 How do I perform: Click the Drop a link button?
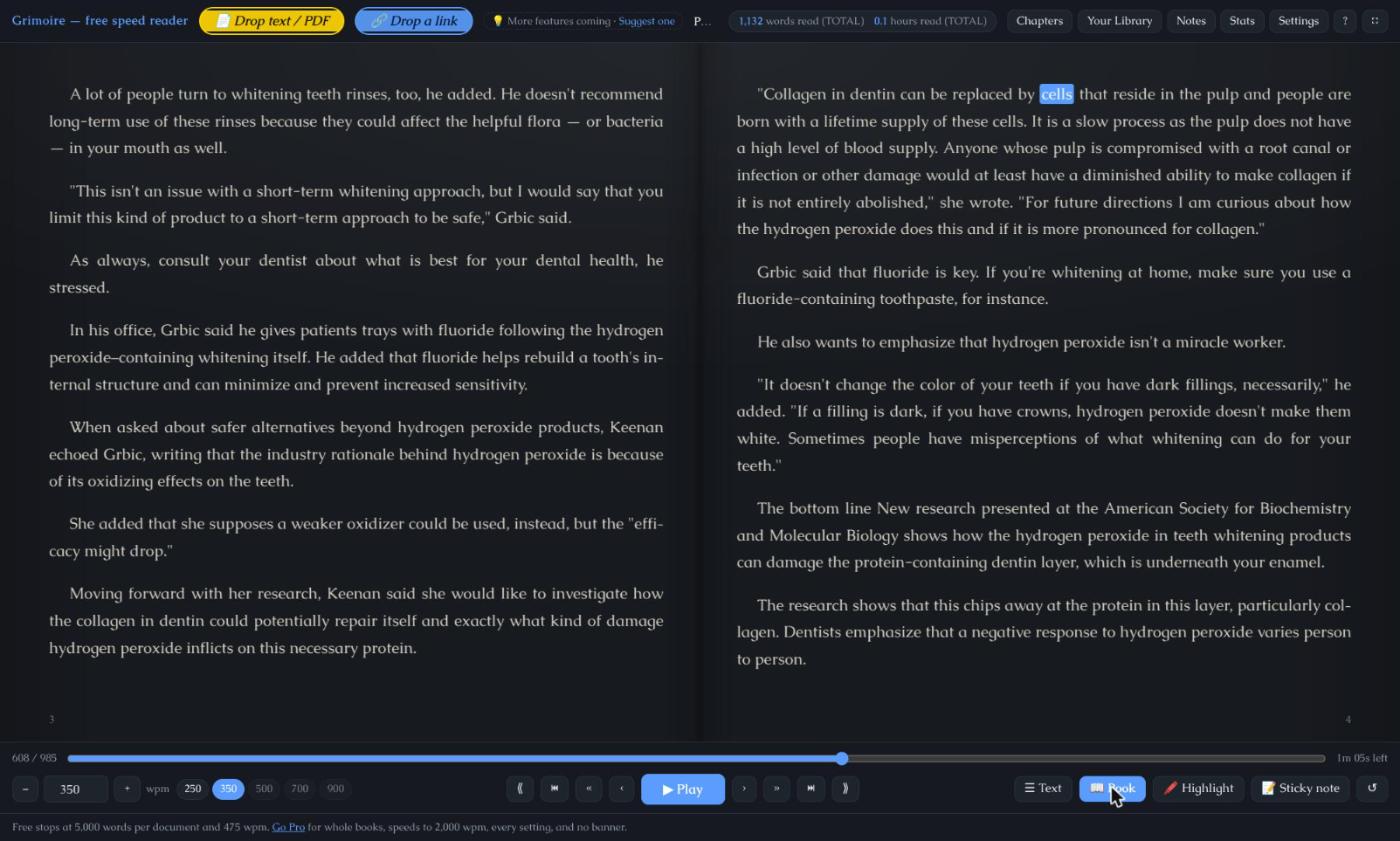click(x=414, y=21)
